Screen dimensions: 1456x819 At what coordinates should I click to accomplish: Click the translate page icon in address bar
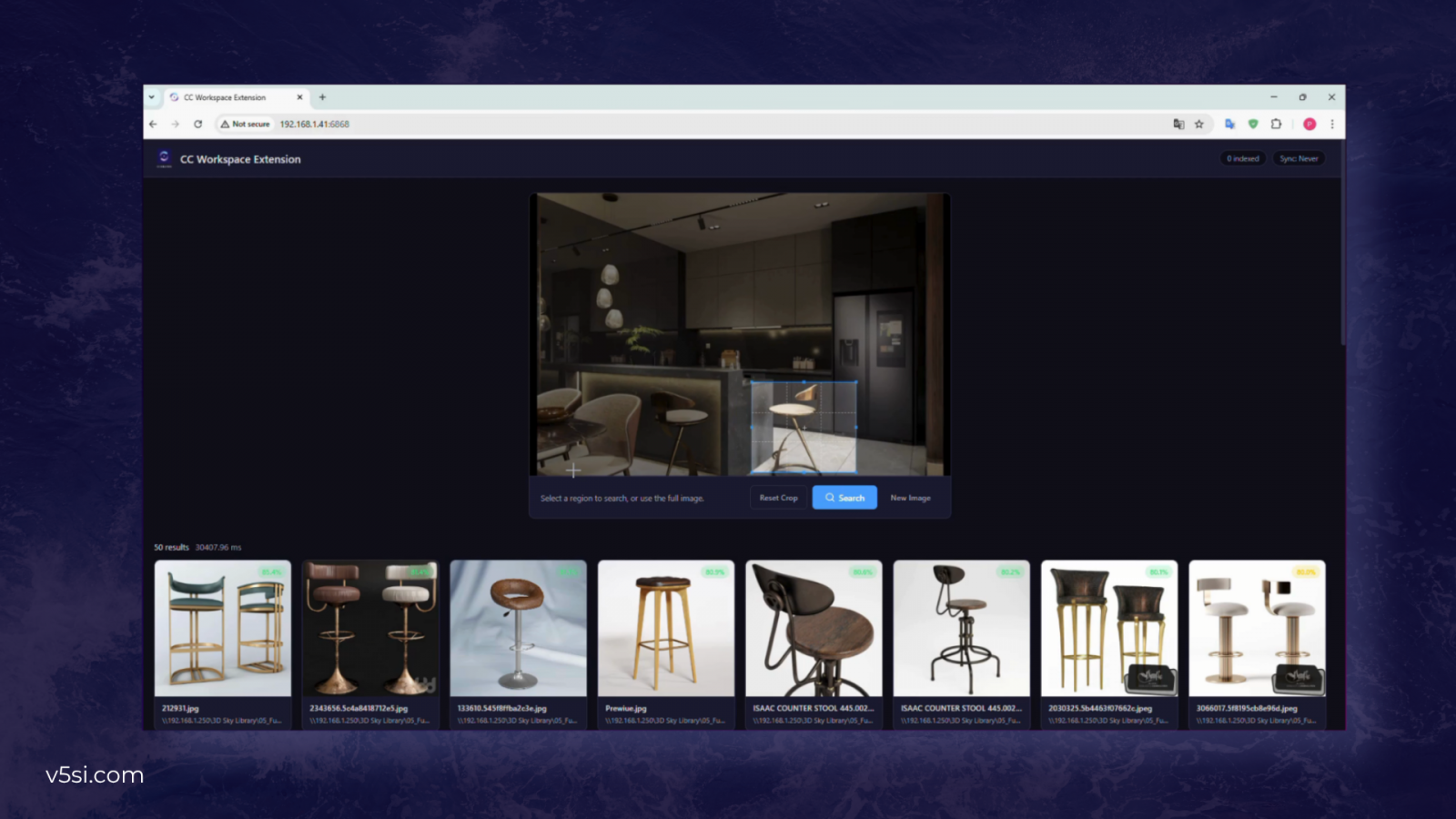1178,124
